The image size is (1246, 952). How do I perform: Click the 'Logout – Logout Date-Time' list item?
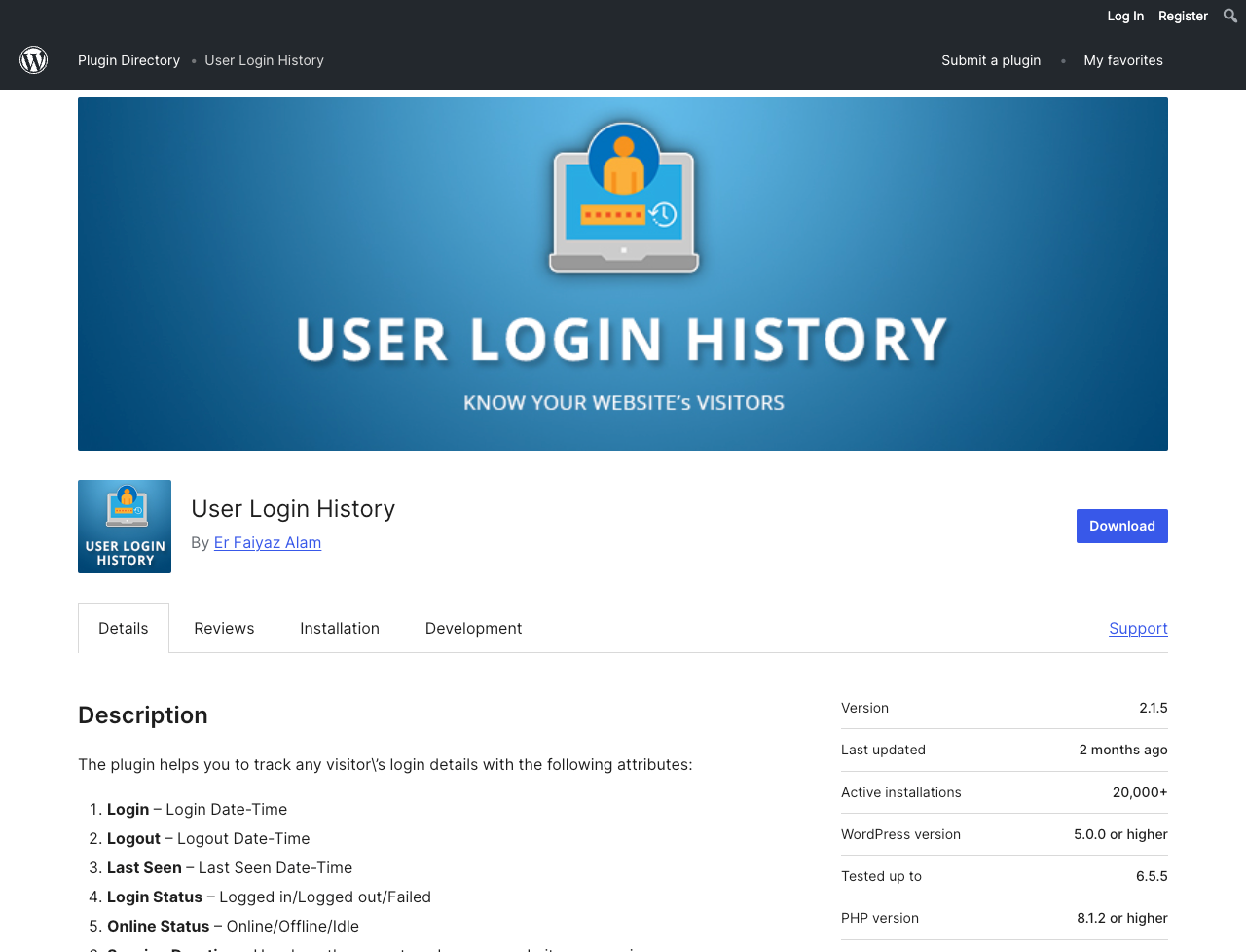click(208, 838)
